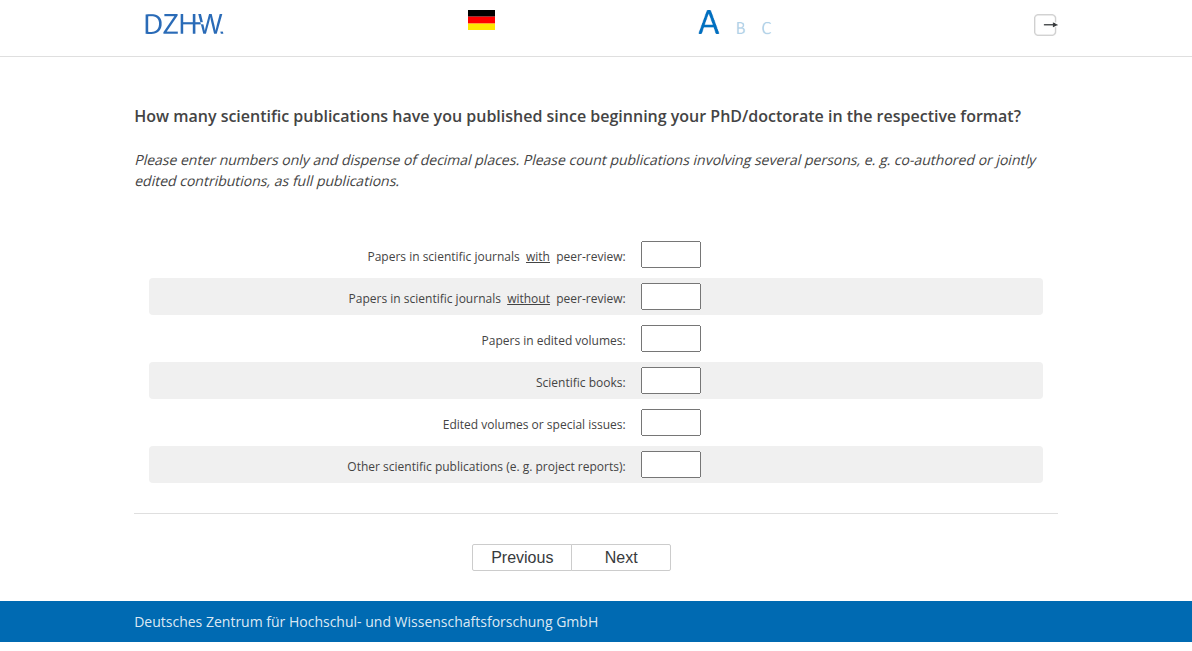Focus the journals with peer-review input
Viewport: 1192px width, 651px height.
(670, 255)
